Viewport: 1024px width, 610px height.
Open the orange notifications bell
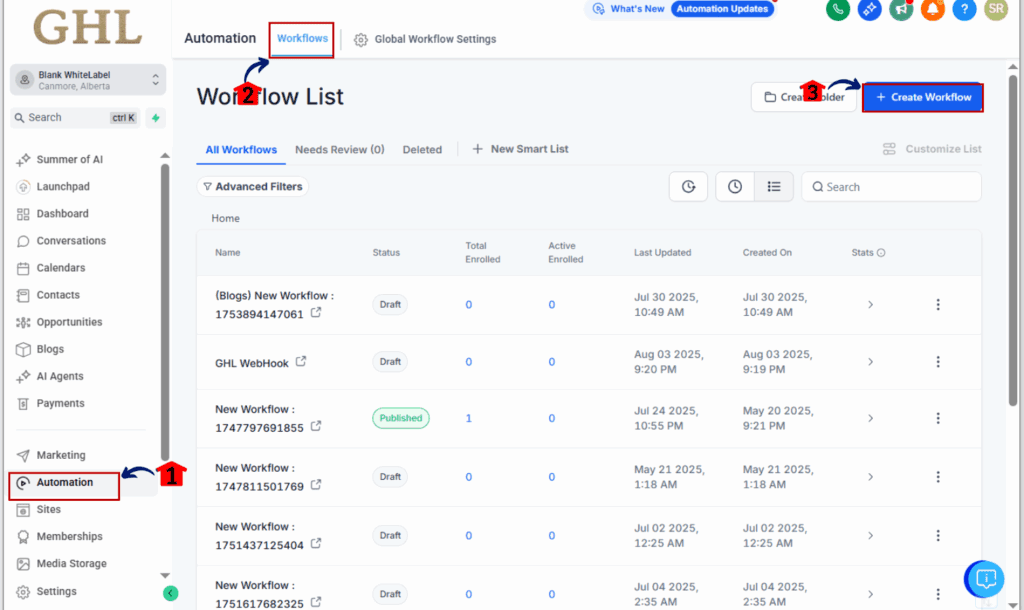pyautogui.click(x=933, y=9)
